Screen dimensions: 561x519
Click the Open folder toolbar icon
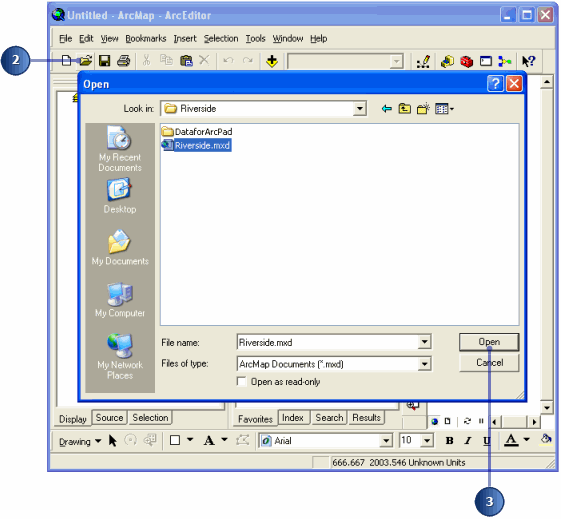click(x=86, y=60)
